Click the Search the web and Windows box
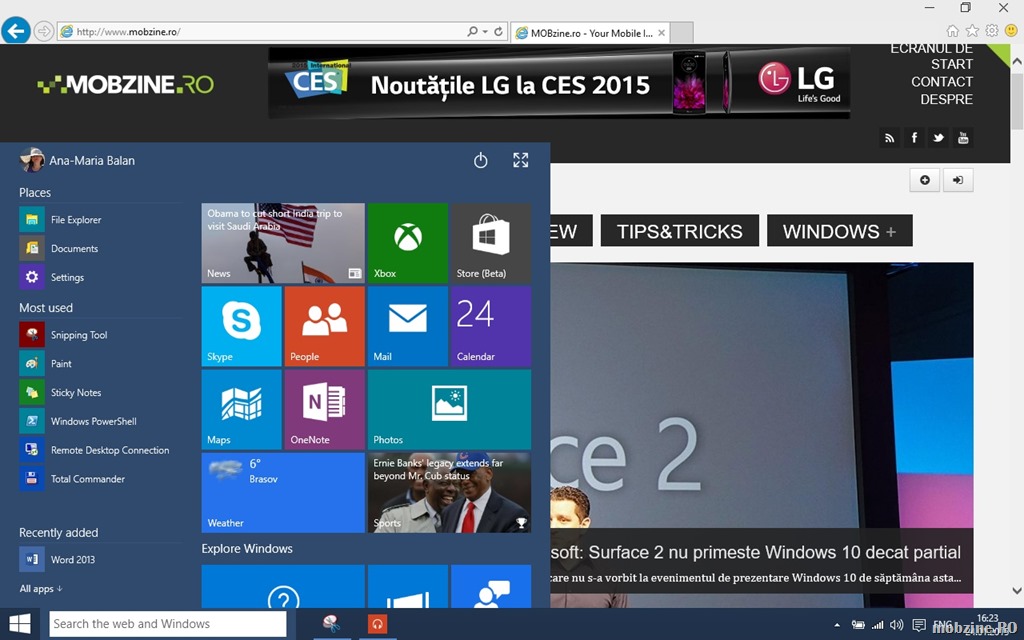 click(x=168, y=624)
